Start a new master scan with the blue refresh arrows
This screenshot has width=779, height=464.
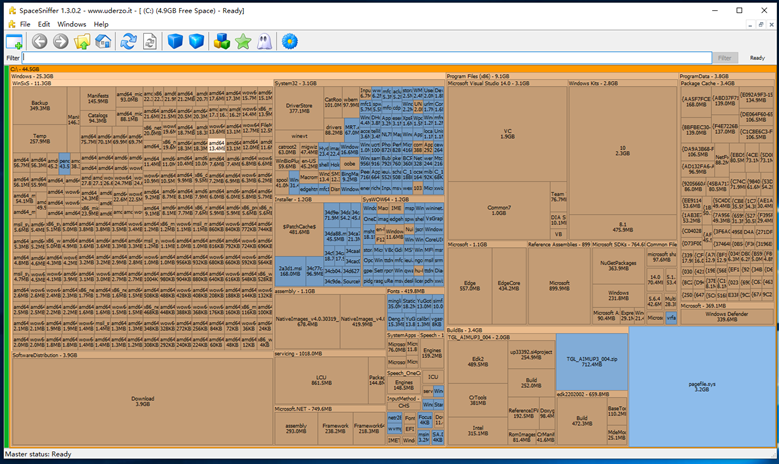pos(128,41)
